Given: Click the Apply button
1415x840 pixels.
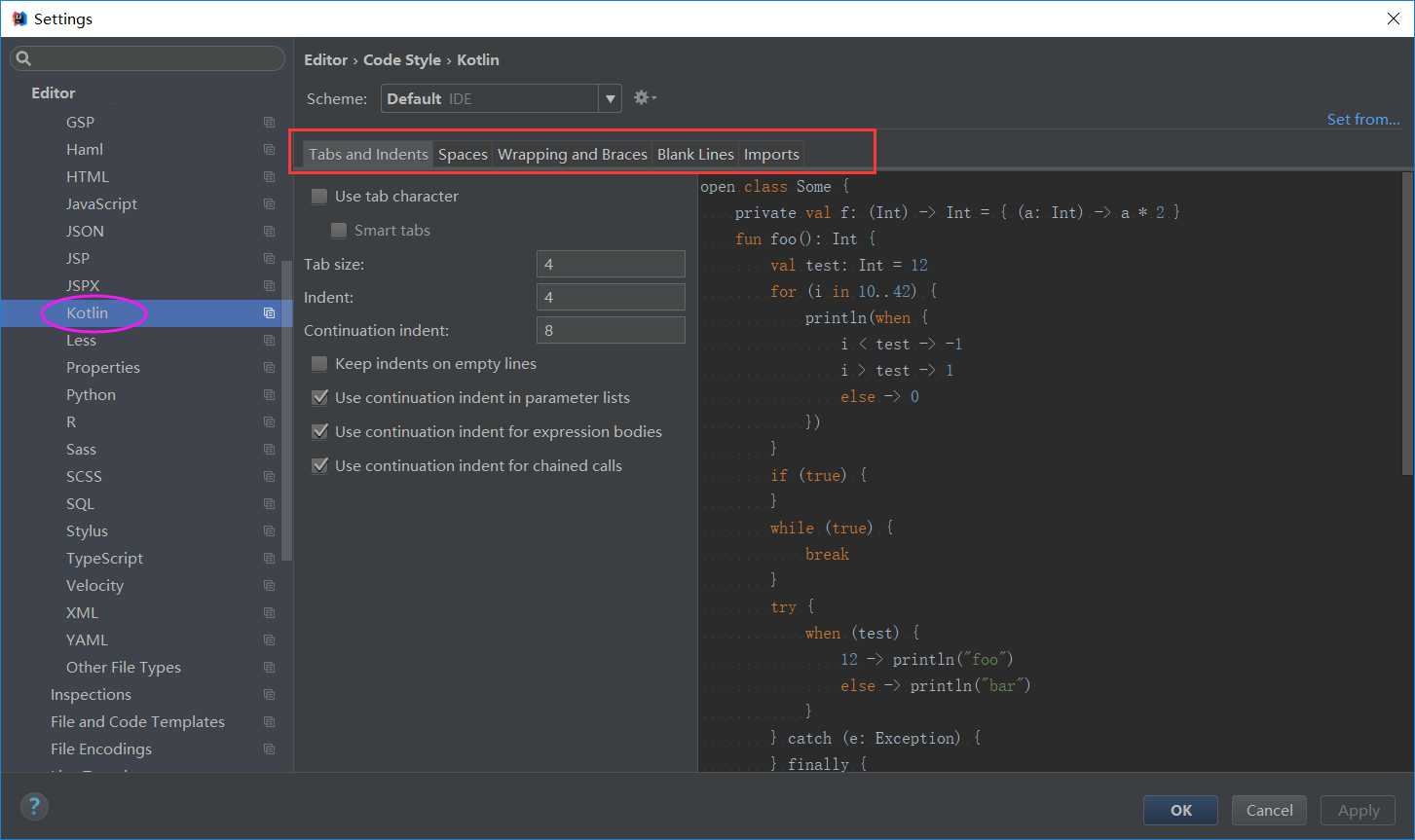Looking at the screenshot, I should click(1359, 810).
